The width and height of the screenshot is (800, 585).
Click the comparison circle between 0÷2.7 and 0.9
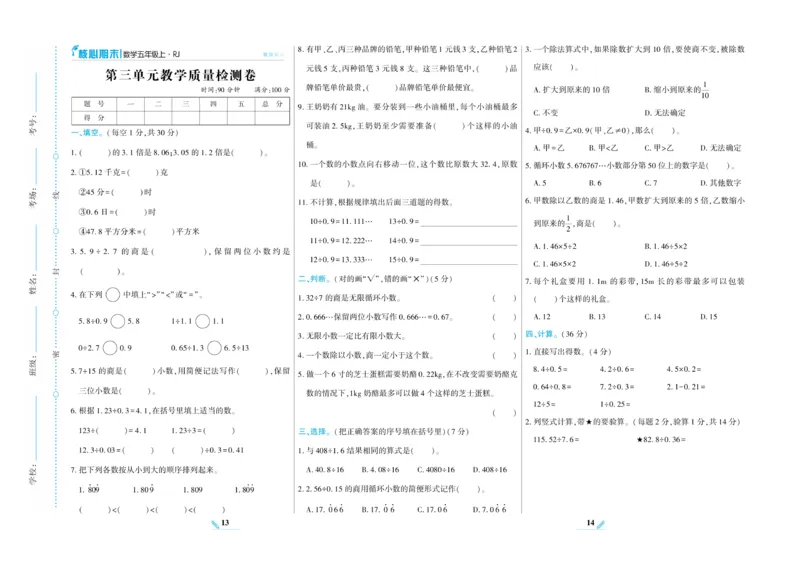pos(111,345)
